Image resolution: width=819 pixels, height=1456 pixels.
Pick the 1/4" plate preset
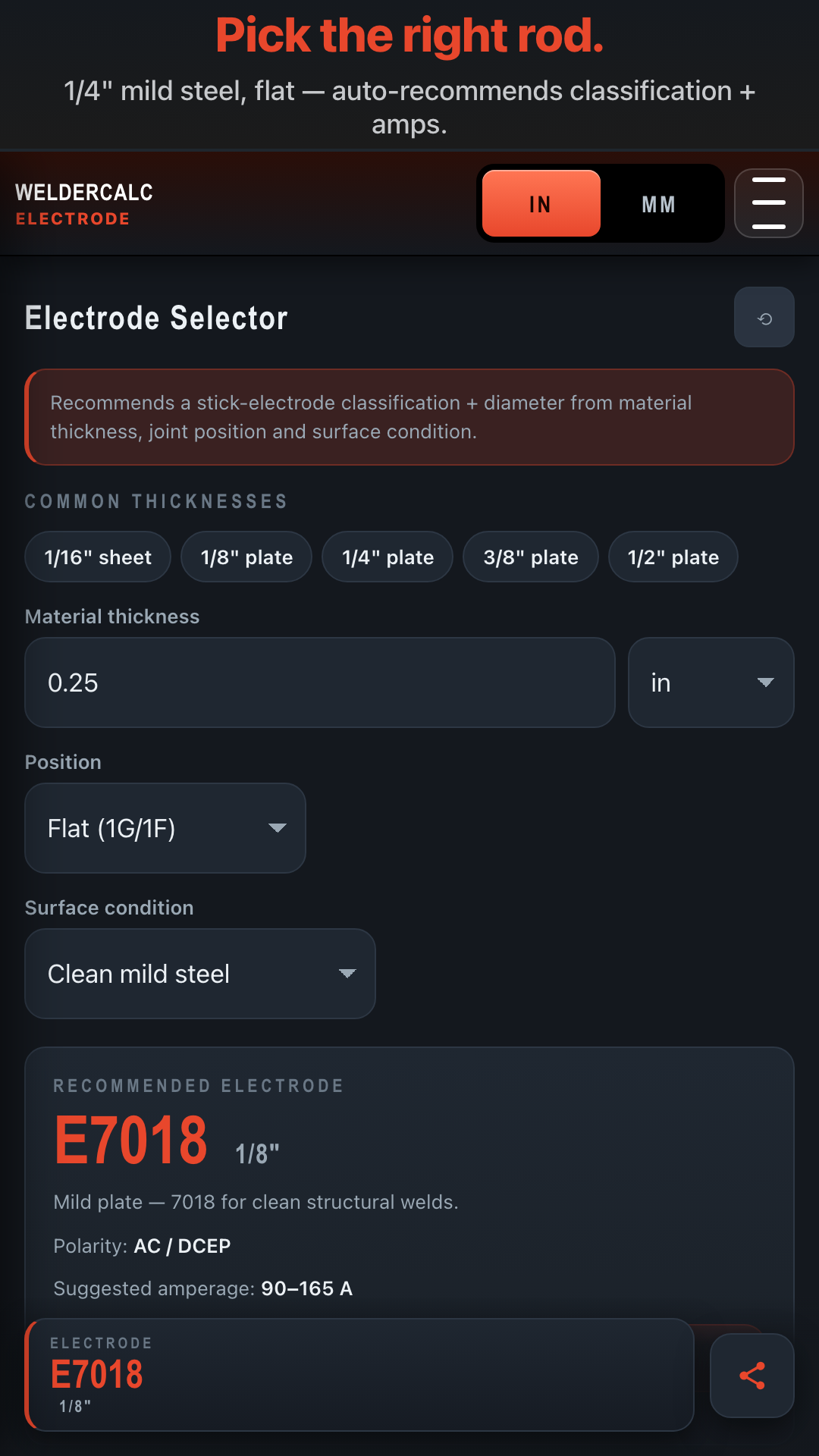[388, 557]
